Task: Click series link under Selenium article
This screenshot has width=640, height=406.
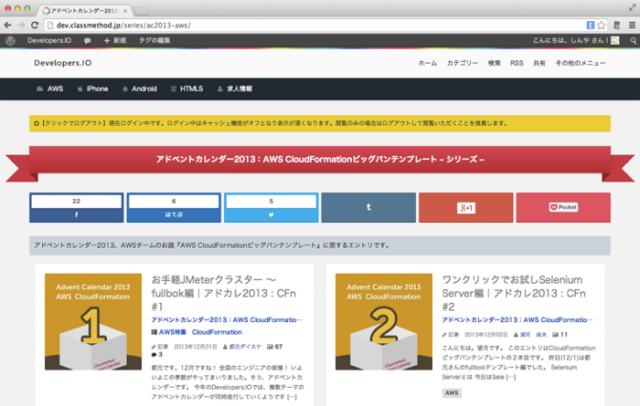Action: (x=517, y=320)
